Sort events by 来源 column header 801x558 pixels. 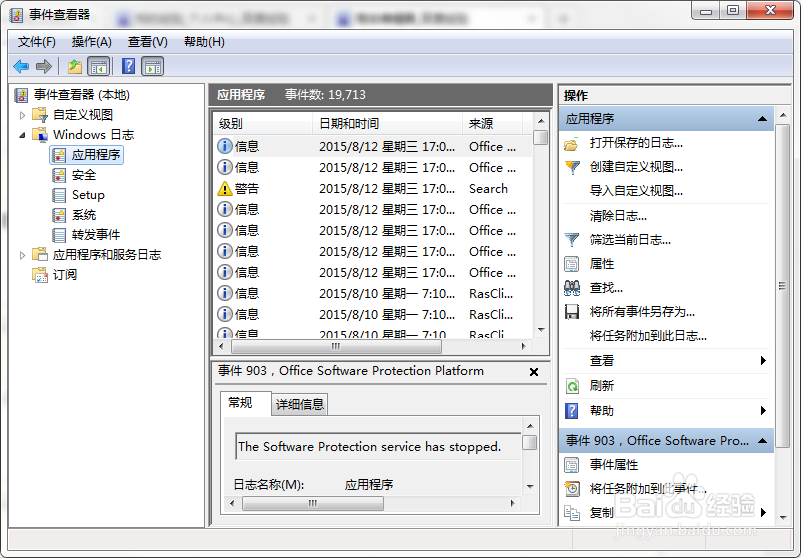pos(493,124)
